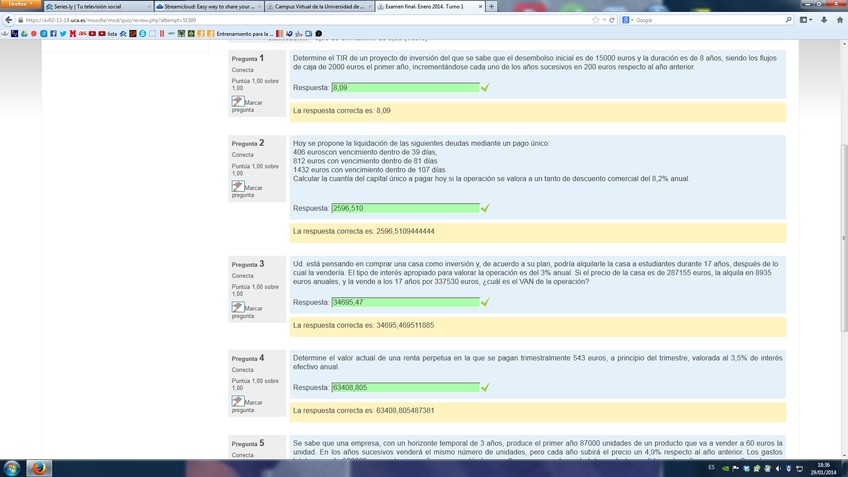The width and height of the screenshot is (848, 477).
Task: Click the 'Pregunta 3' heading
Action: [x=248, y=264]
